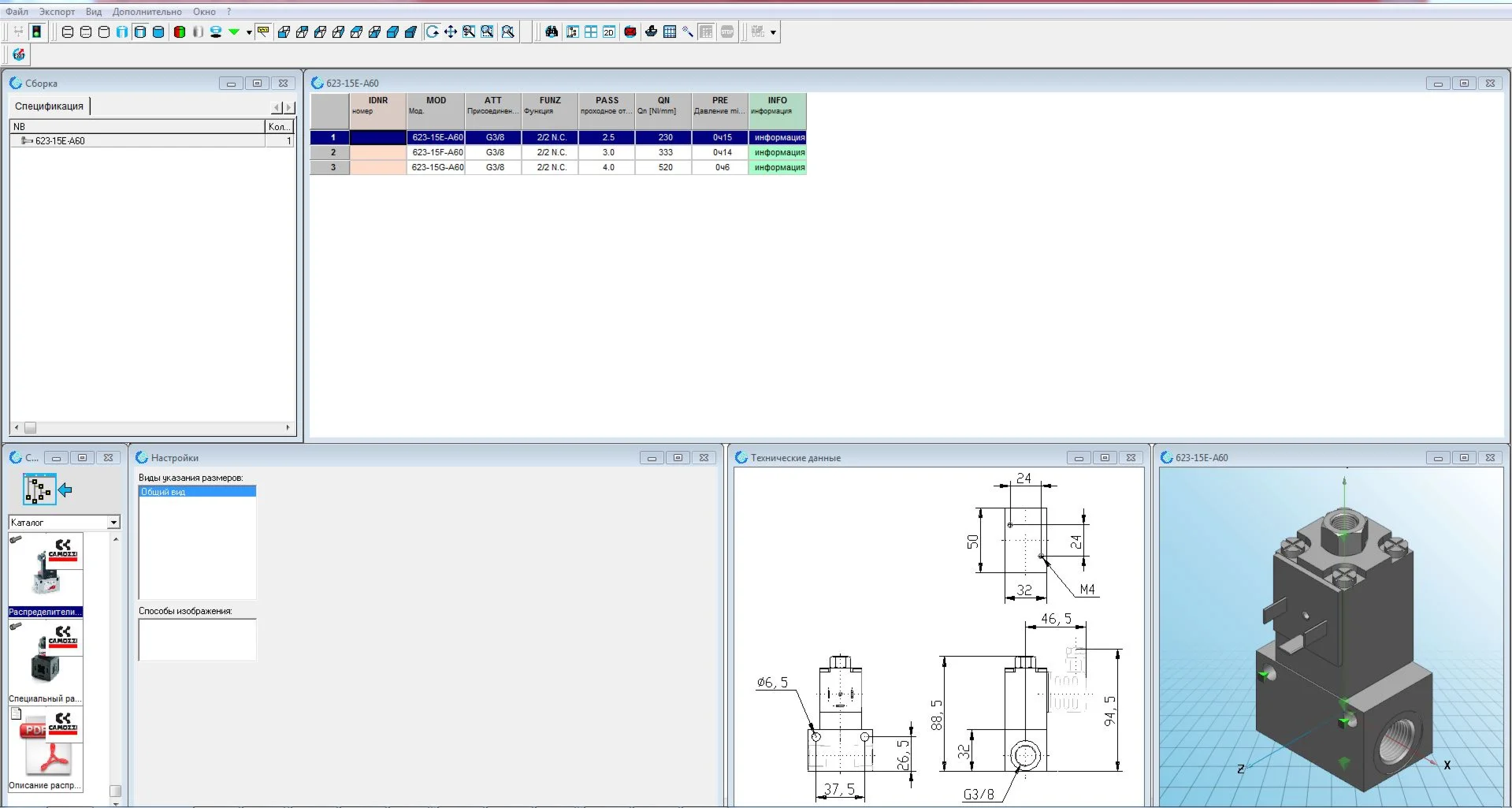
Task: Open the Дополнительно menu
Action: pos(147,12)
